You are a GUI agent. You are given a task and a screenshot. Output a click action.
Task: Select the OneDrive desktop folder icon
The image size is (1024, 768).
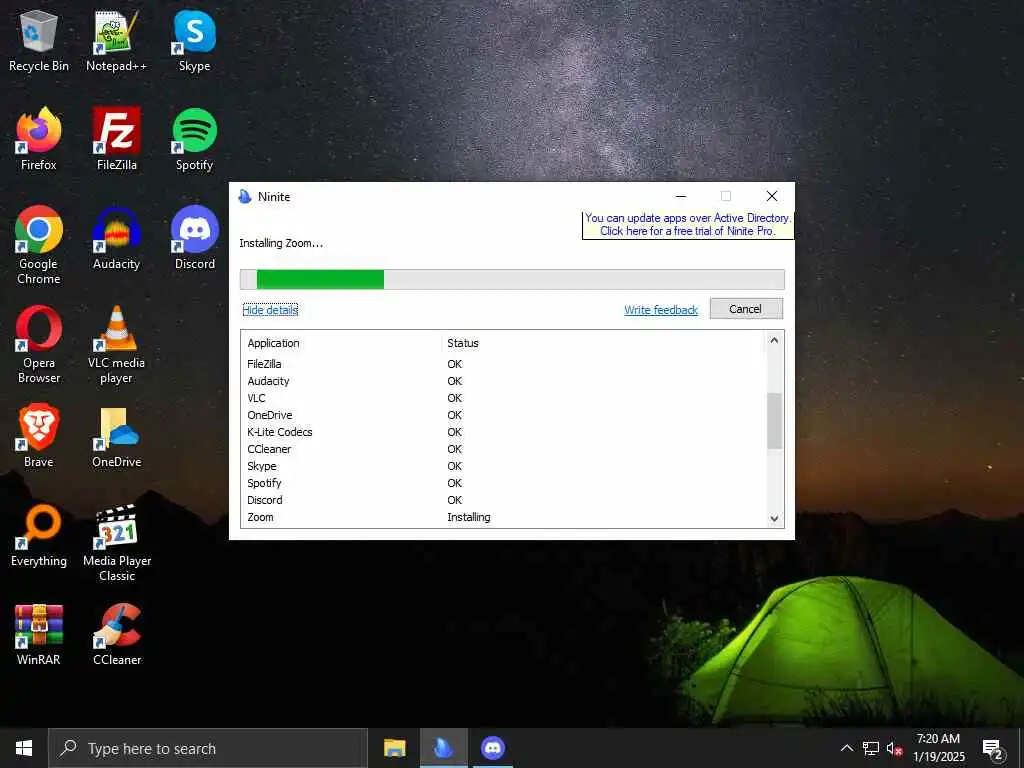click(x=116, y=436)
